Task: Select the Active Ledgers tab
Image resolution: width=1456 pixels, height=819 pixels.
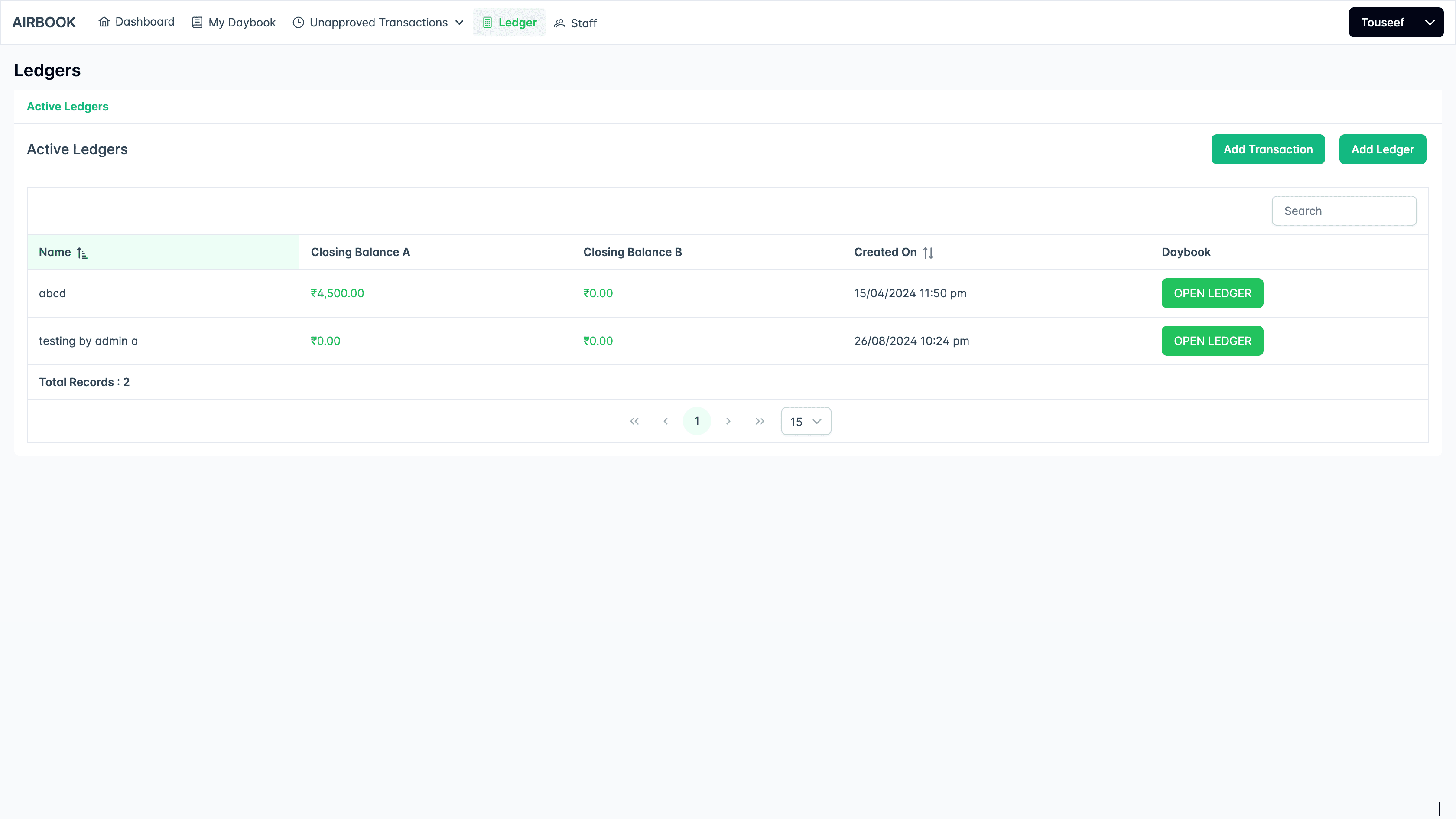Action: click(68, 106)
